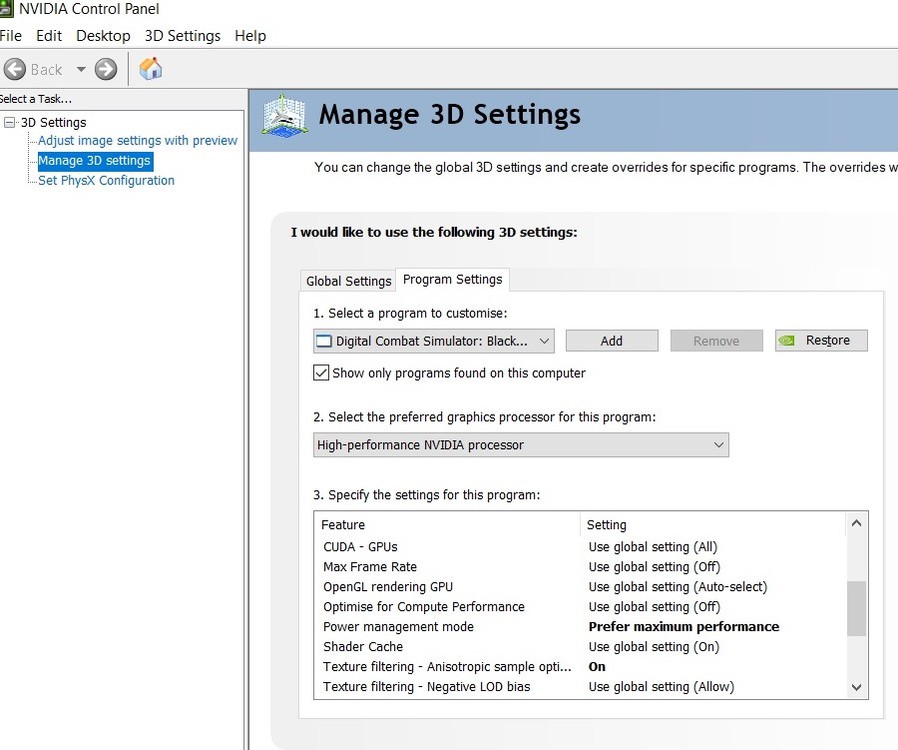
Task: Open Set PhysX Configuration task
Action: [x=106, y=181]
